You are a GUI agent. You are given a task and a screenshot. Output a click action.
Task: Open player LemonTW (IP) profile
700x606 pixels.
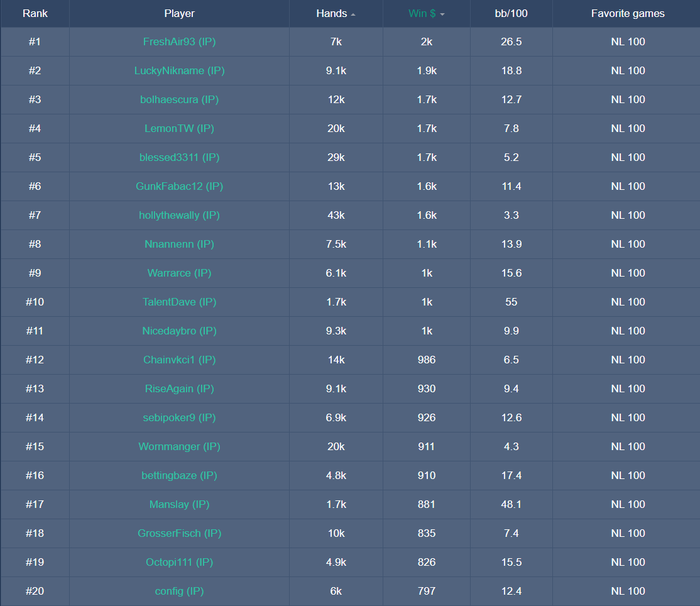click(179, 129)
